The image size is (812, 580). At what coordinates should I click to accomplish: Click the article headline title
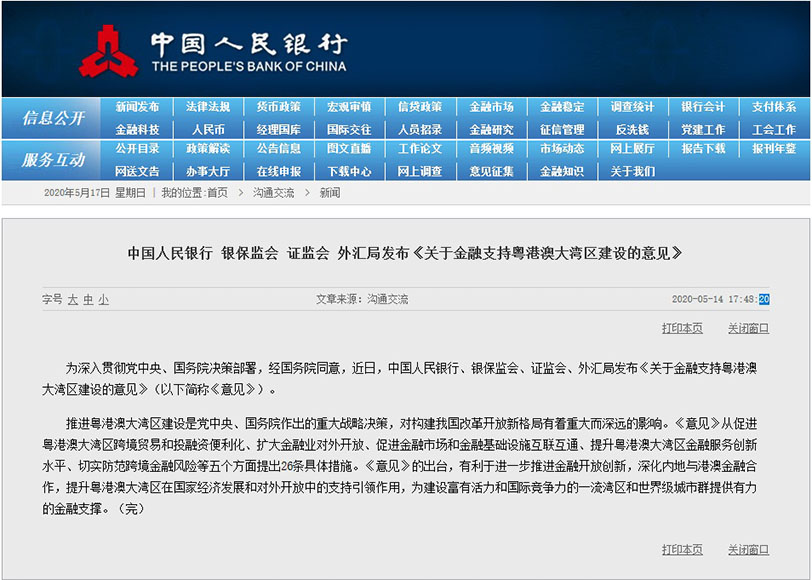pos(405,253)
